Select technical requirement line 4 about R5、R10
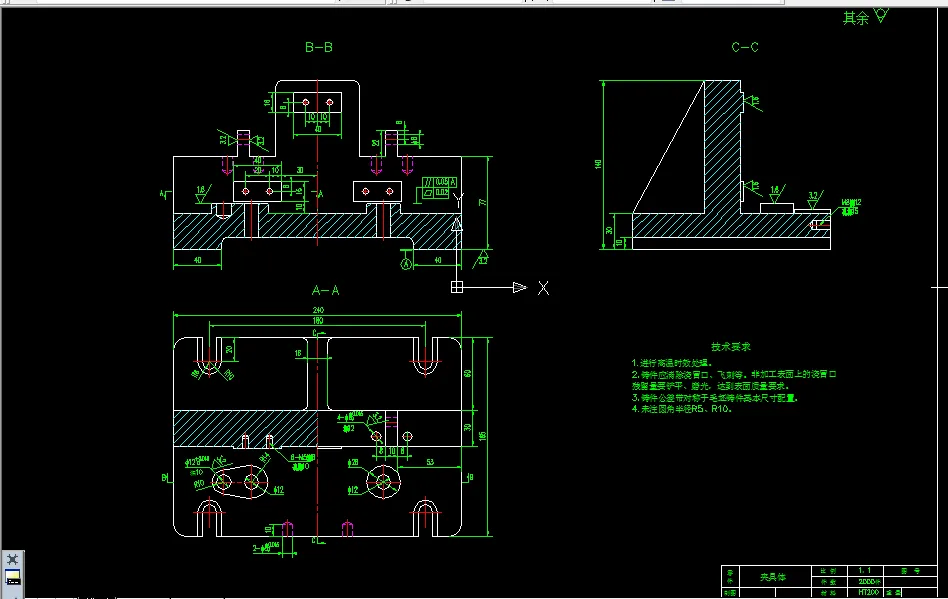The height and width of the screenshot is (599, 948). 681,409
